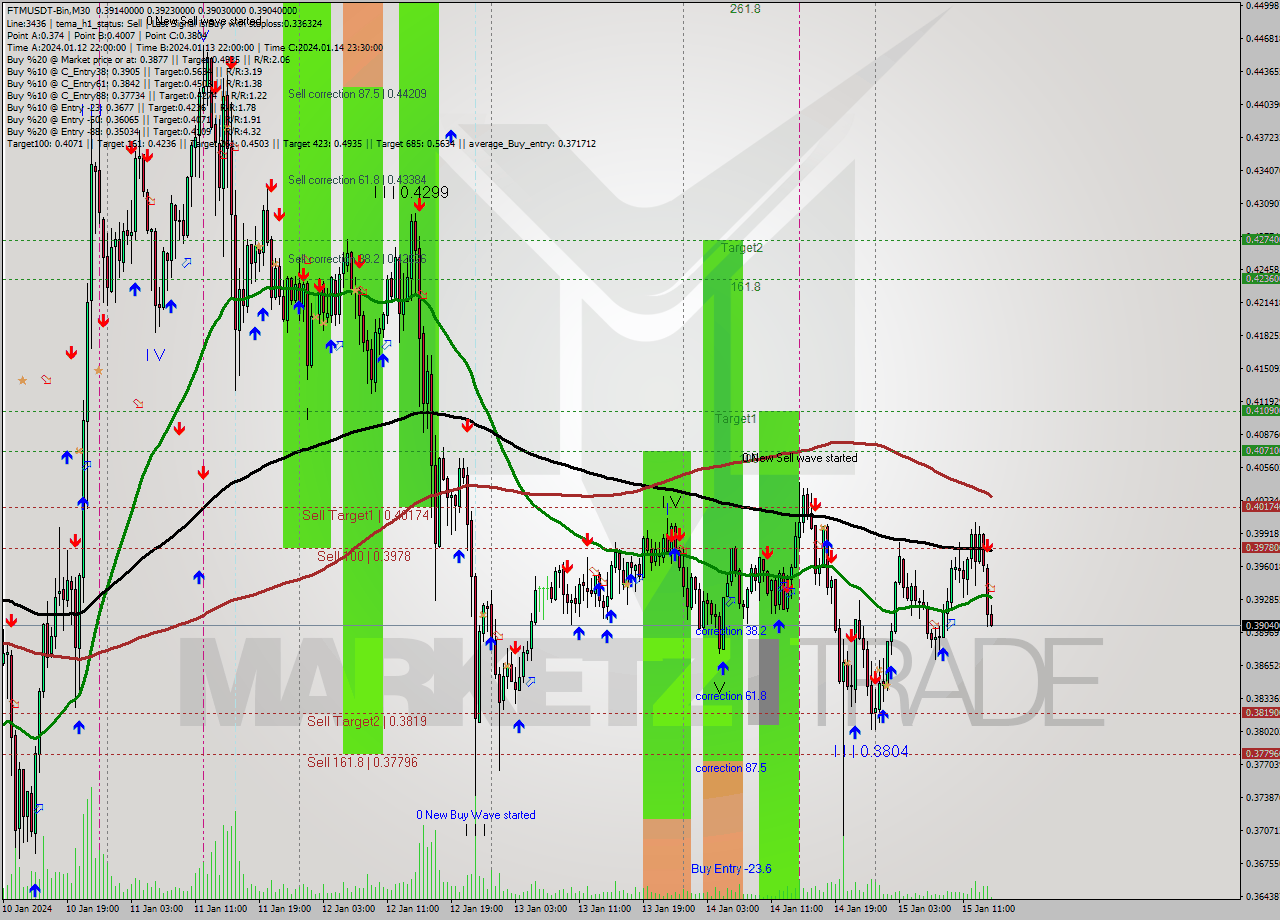Click the red 0.39780 price tag
Screen dimensions: 1280x920
pos(1259,547)
